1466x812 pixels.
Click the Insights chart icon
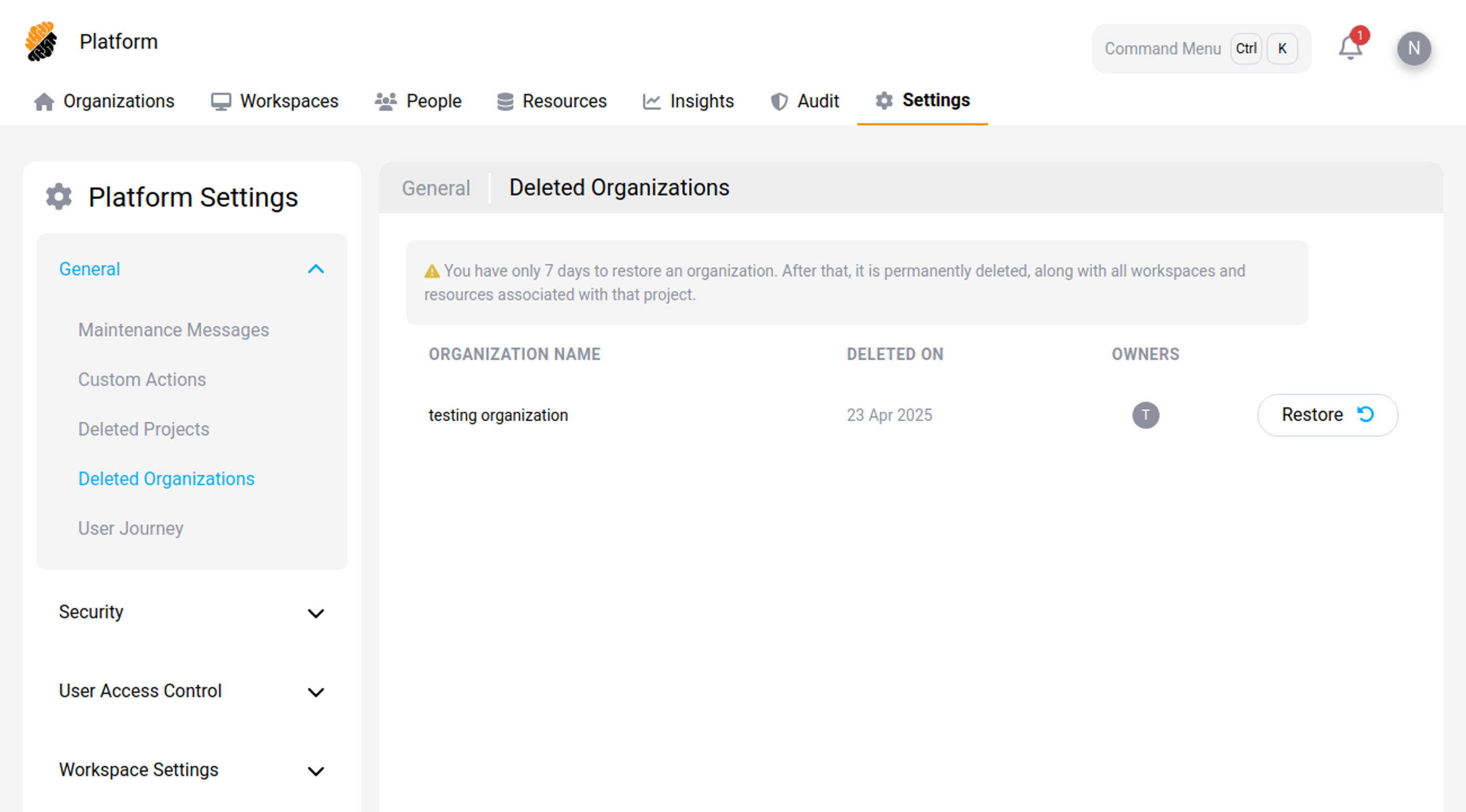(651, 101)
